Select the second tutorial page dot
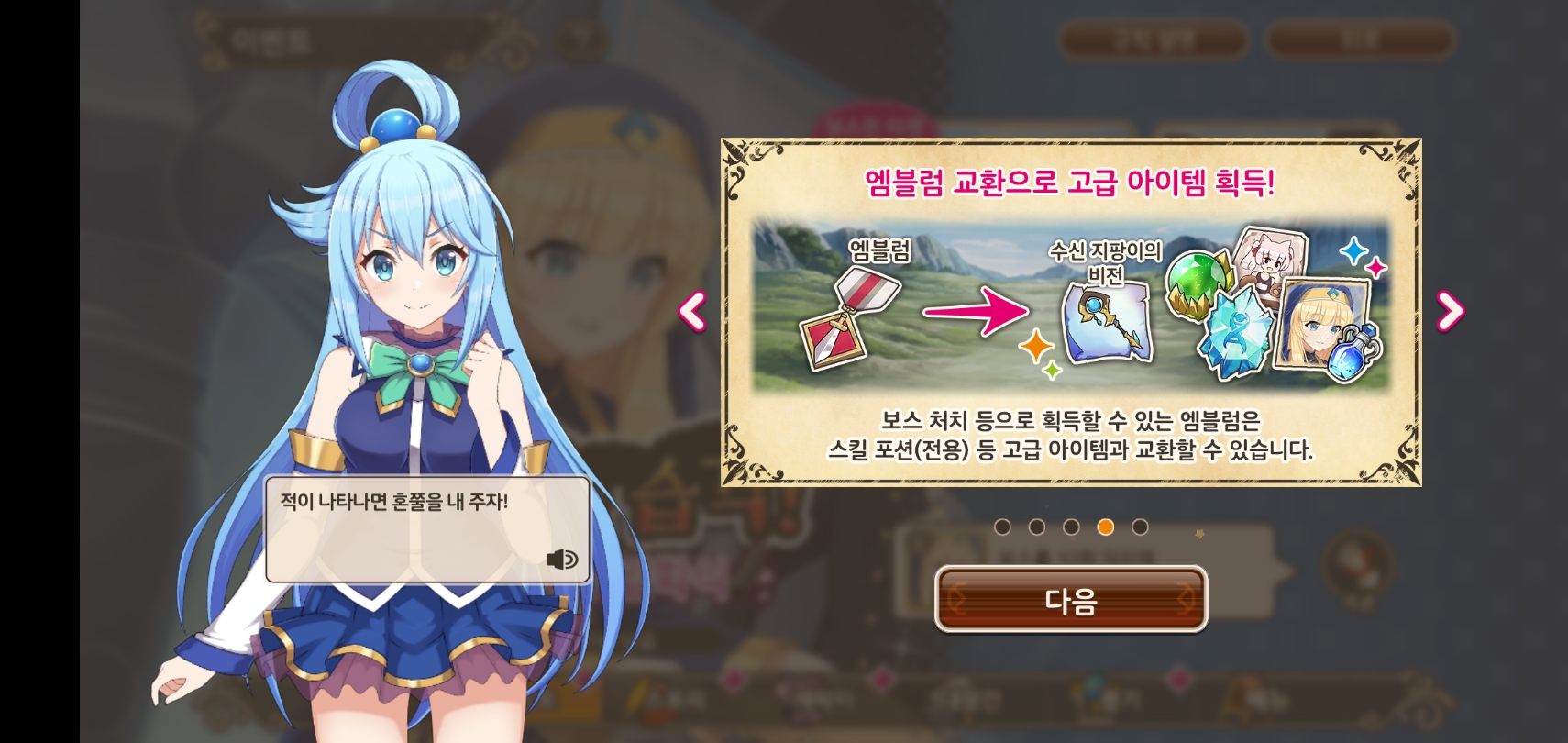1568x743 pixels. tap(1037, 527)
